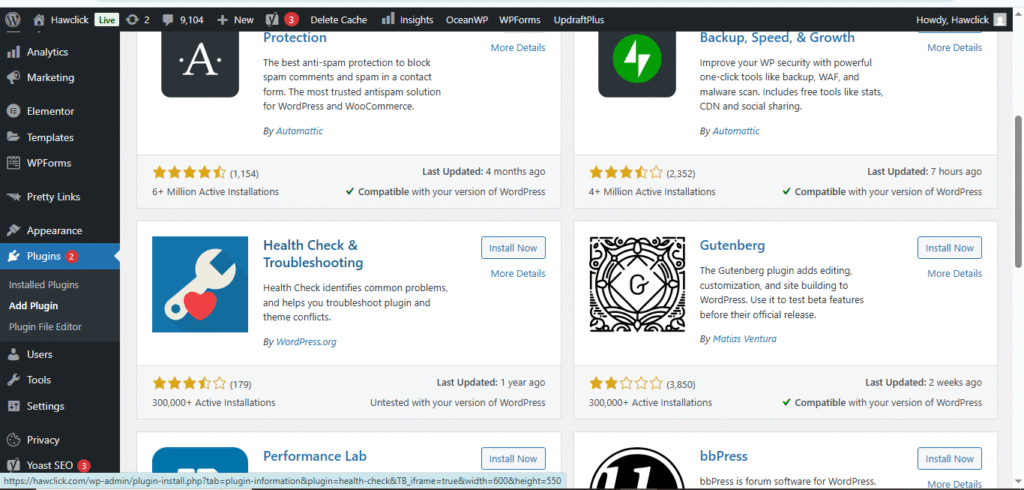Viewport: 1024px width, 490px height.
Task: Click the WordPress logo in admin bar
Action: (13, 19)
